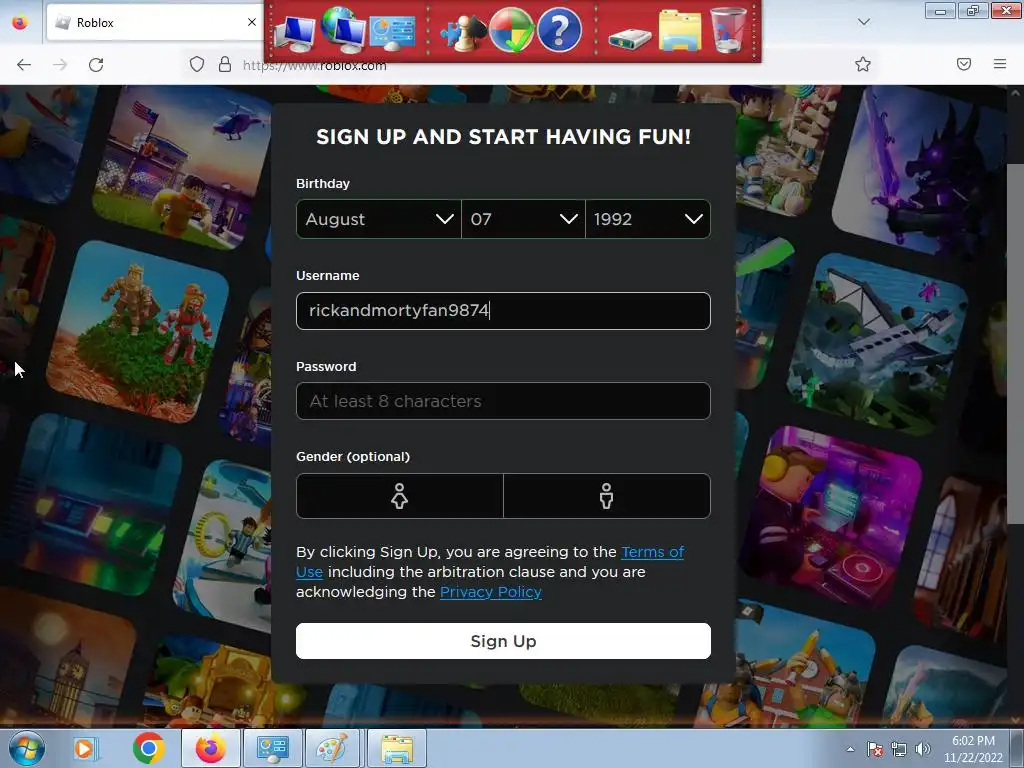The width and height of the screenshot is (1024, 768).
Task: Open the hard drive icon in the dock
Action: click(x=629, y=38)
